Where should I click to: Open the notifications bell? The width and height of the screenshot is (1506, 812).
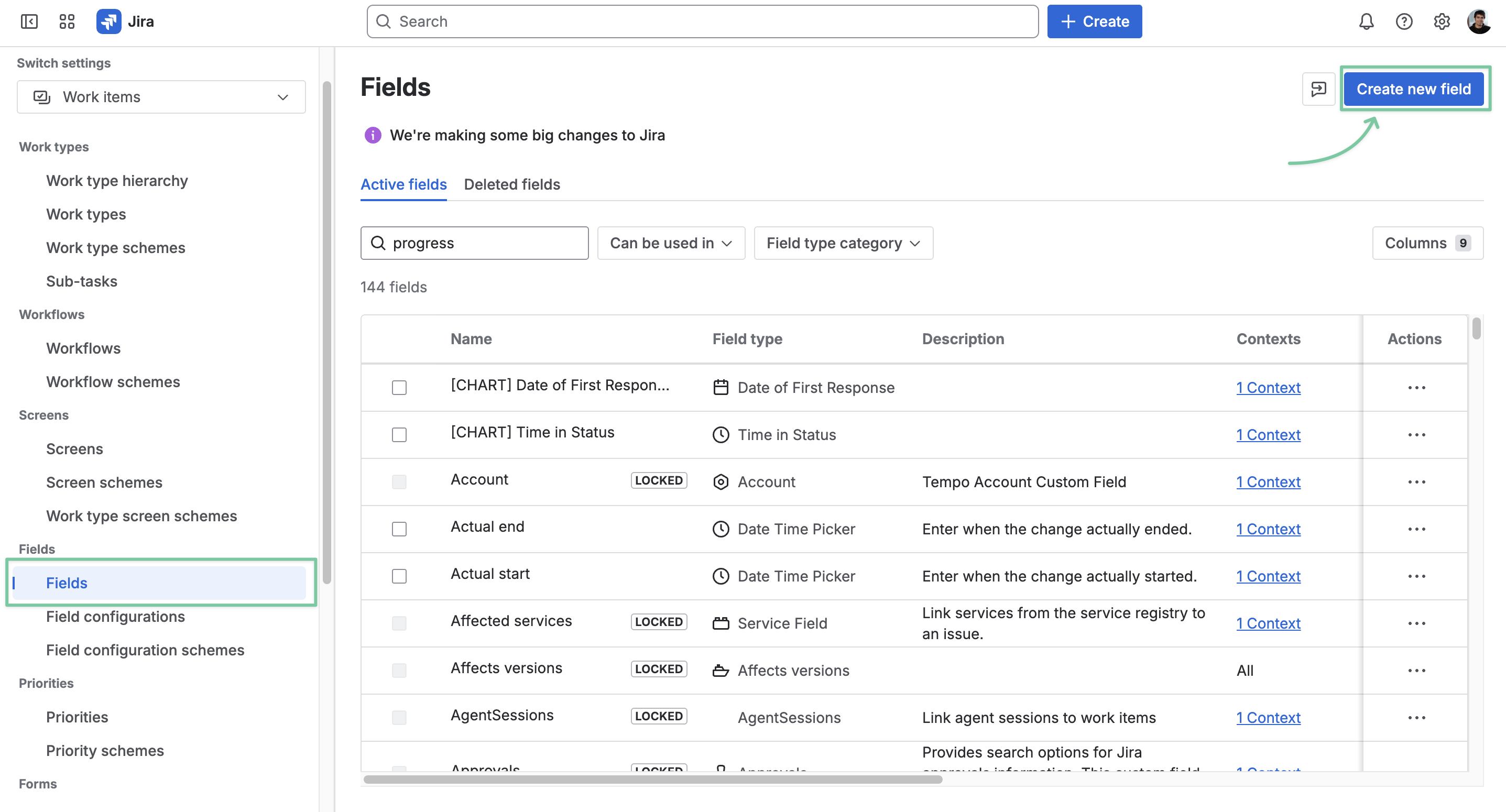point(1366,21)
